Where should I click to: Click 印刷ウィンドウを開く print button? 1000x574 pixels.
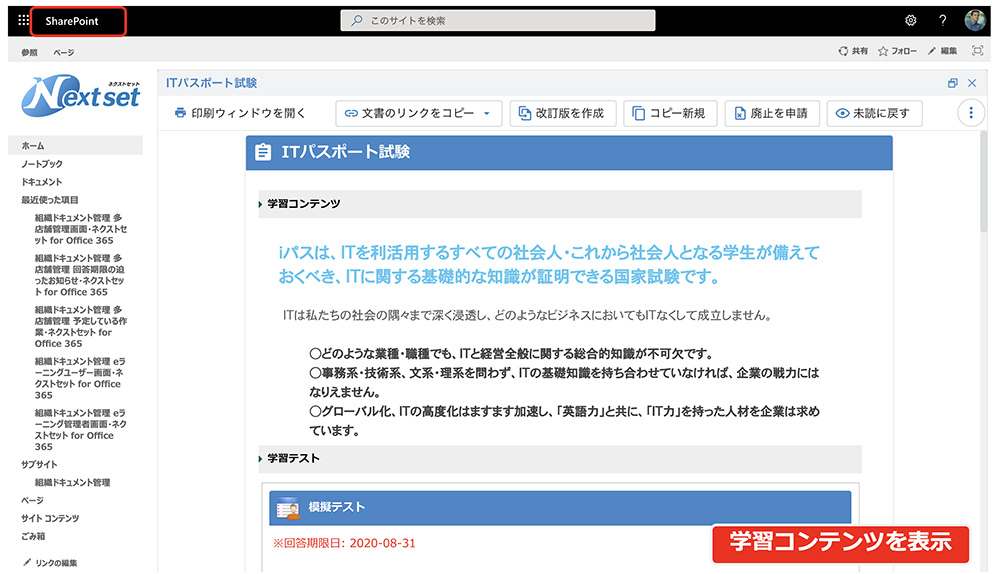(240, 113)
